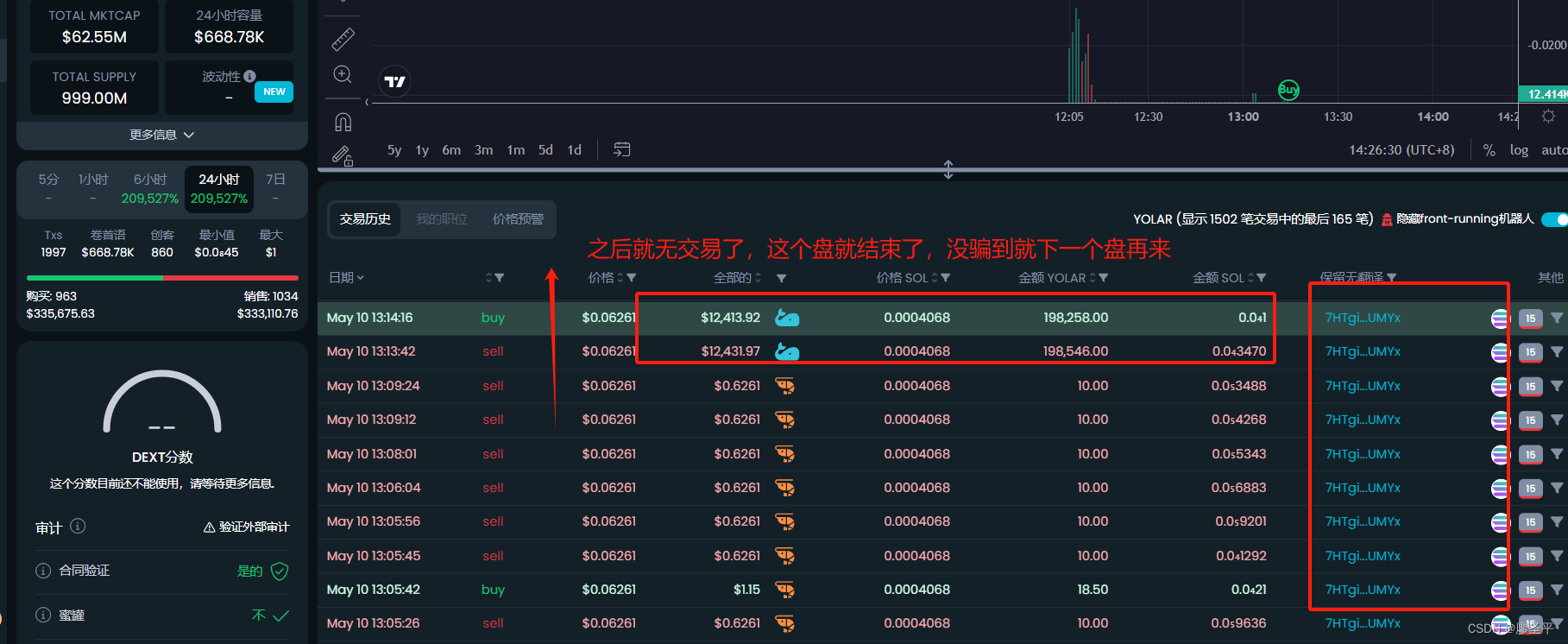Open 7HTgi...UMYx wallet in 13:05:42 row
Viewport: 1568px width, 644px height.
coord(1363,590)
